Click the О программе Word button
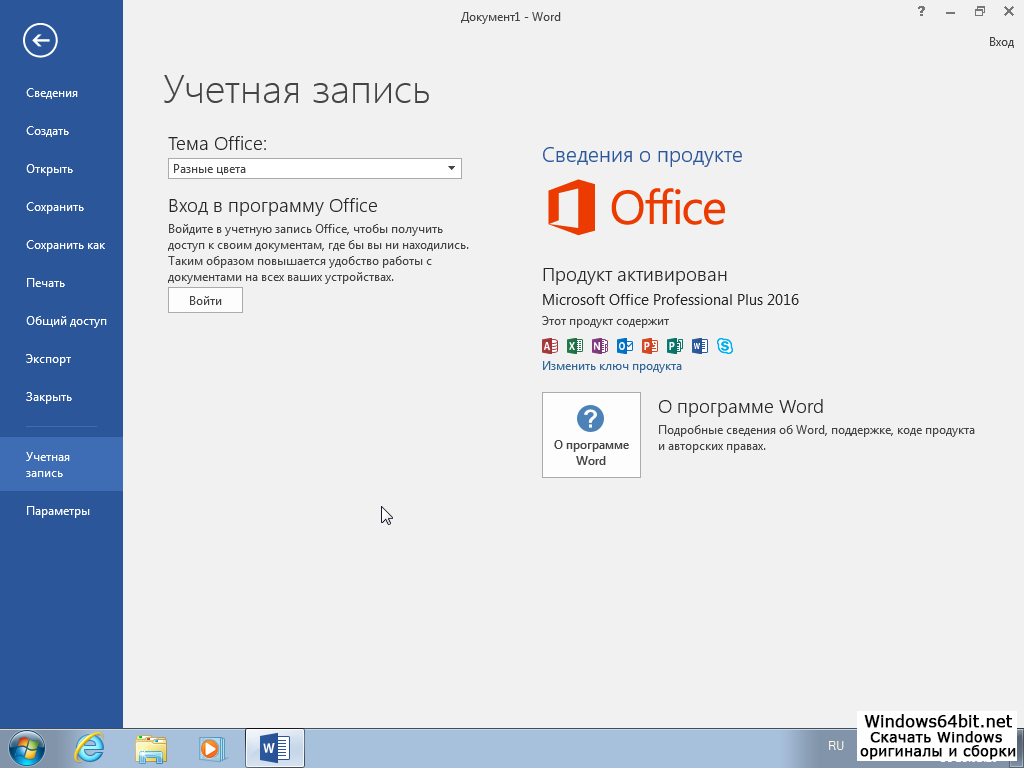The image size is (1024, 768). click(591, 435)
